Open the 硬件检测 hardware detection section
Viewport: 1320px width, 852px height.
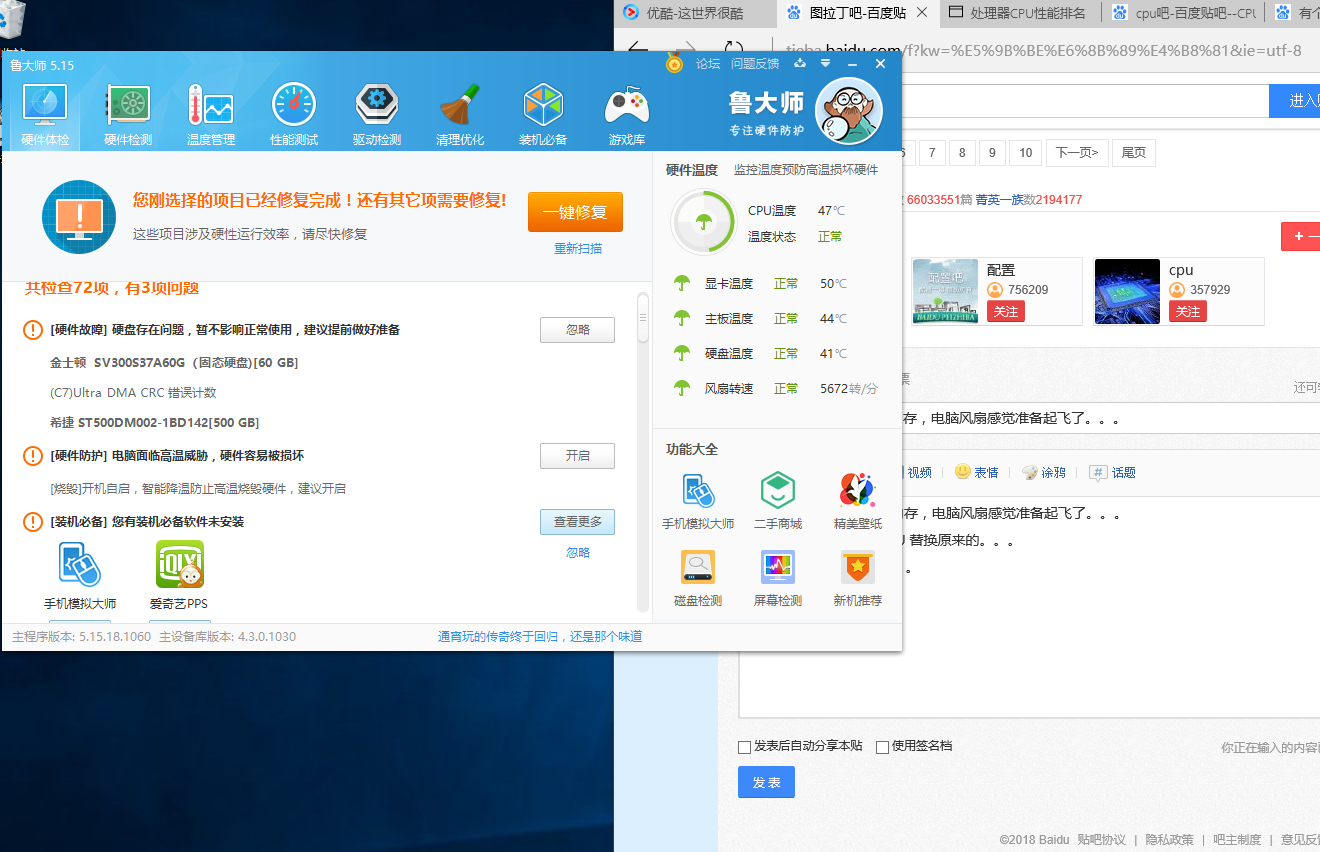point(128,114)
